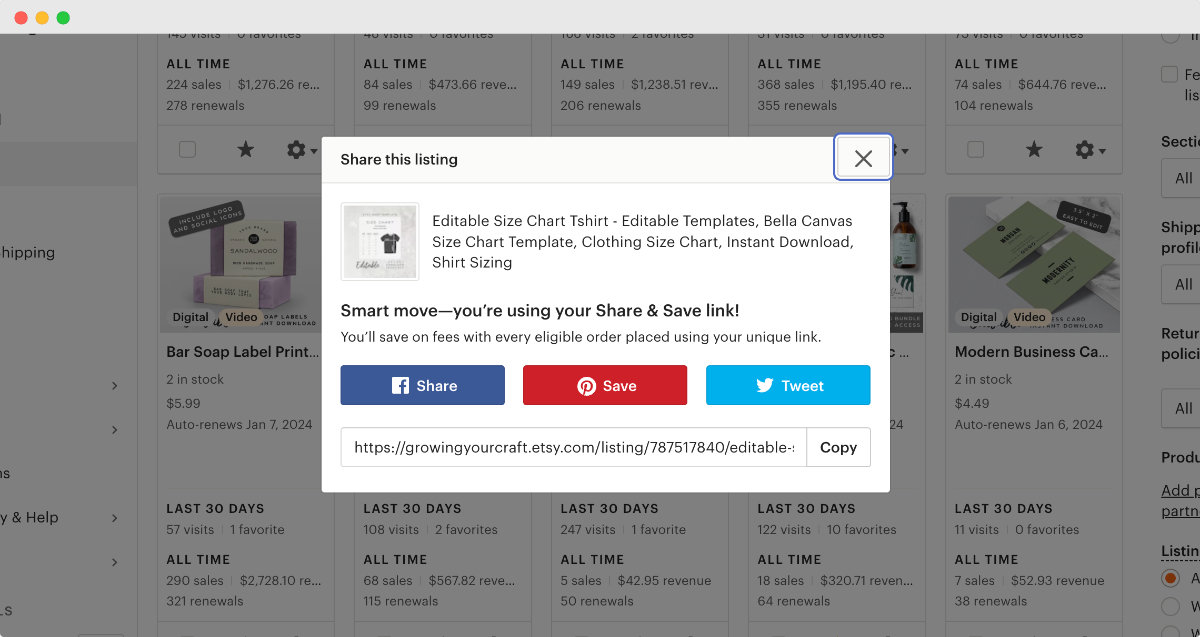Star the Bar Soap Label listing as favorite
Image resolution: width=1200 pixels, height=637 pixels.
[x=245, y=150]
